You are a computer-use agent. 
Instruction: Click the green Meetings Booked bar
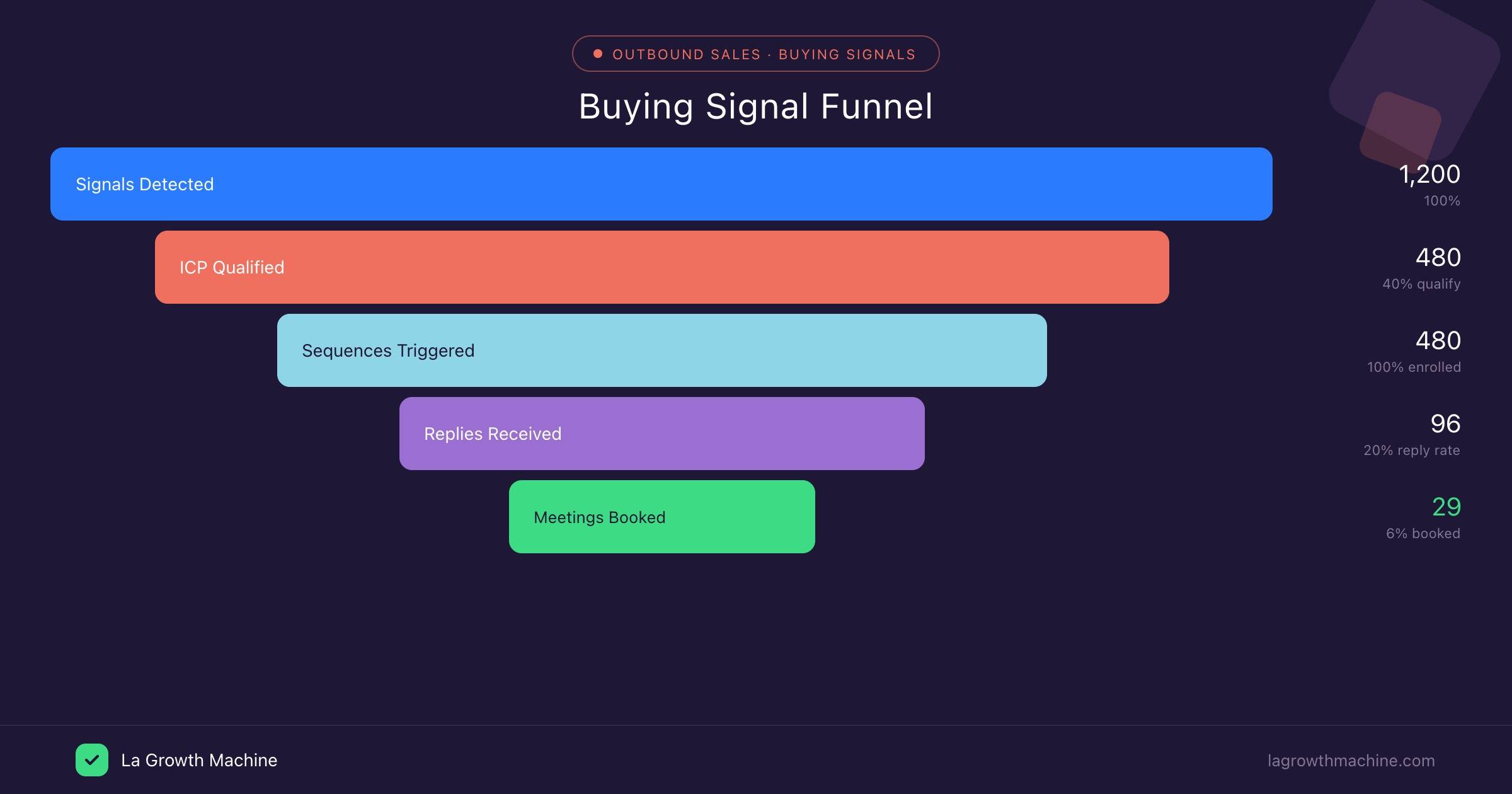661,517
